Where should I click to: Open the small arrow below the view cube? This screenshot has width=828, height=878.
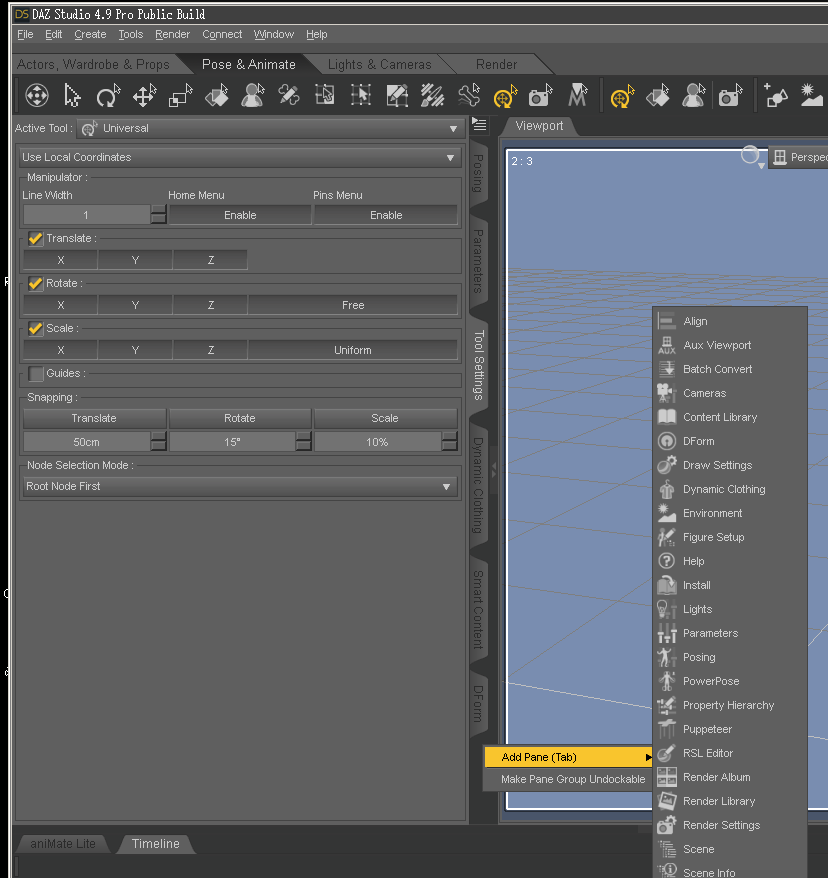pyautogui.click(x=761, y=166)
